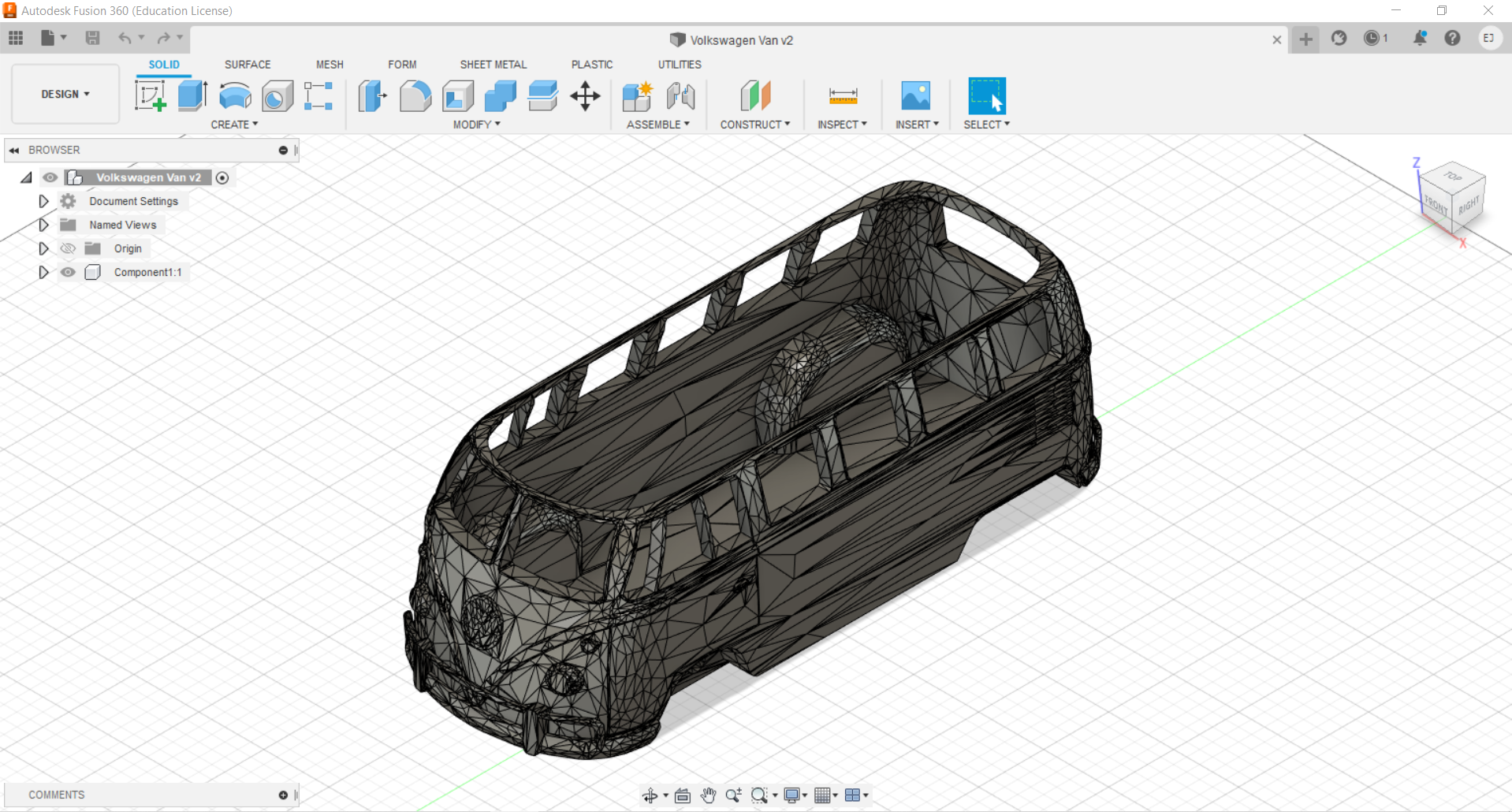The height and width of the screenshot is (812, 1512).
Task: Select the Pan hand tool
Action: [708, 795]
